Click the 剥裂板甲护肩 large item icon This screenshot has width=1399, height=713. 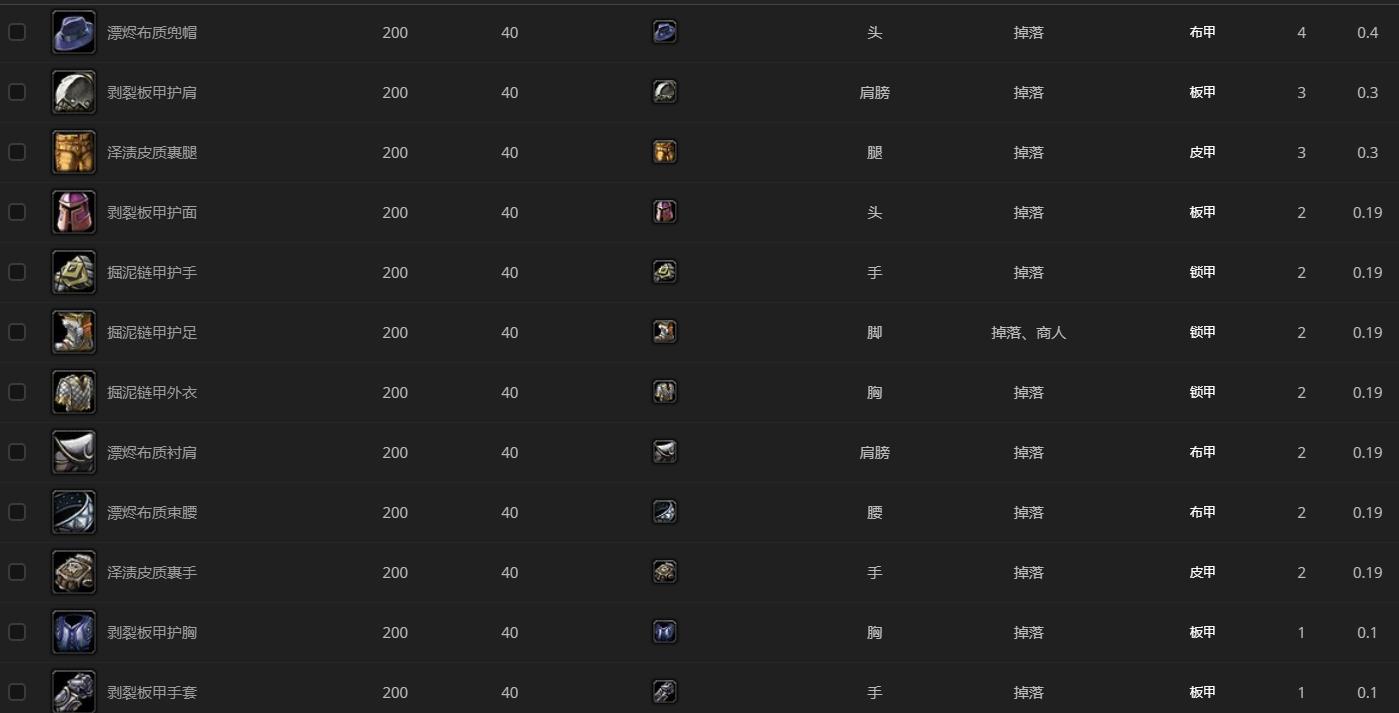point(73,92)
